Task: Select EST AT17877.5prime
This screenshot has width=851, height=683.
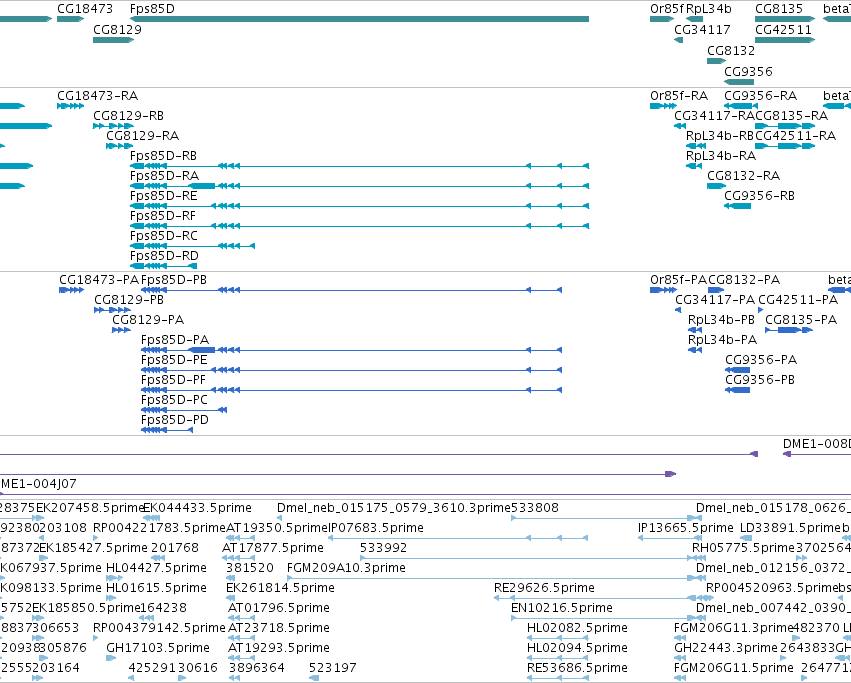Action: tap(272, 548)
